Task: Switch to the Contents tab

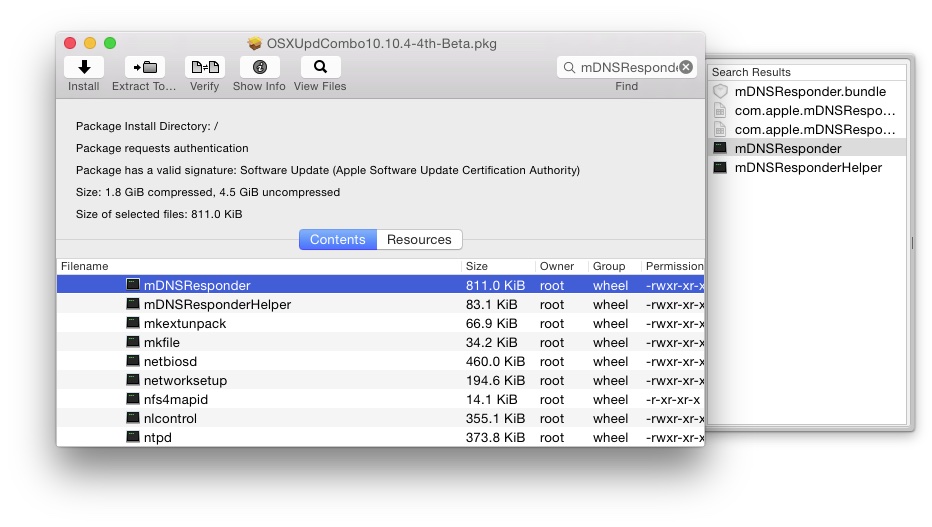Action: (x=338, y=239)
